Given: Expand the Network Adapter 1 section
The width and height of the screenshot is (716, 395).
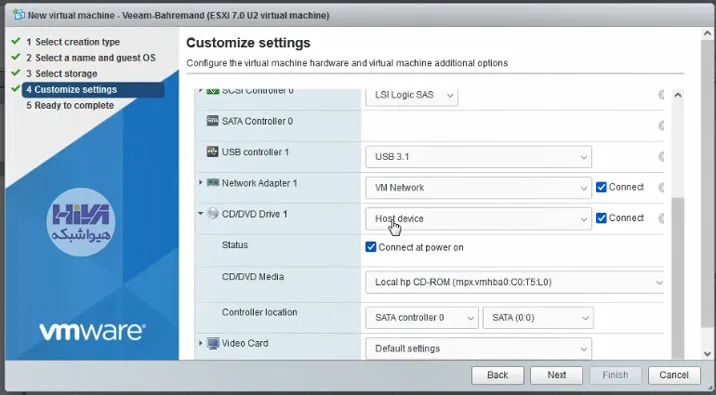Looking at the screenshot, I should [200, 183].
